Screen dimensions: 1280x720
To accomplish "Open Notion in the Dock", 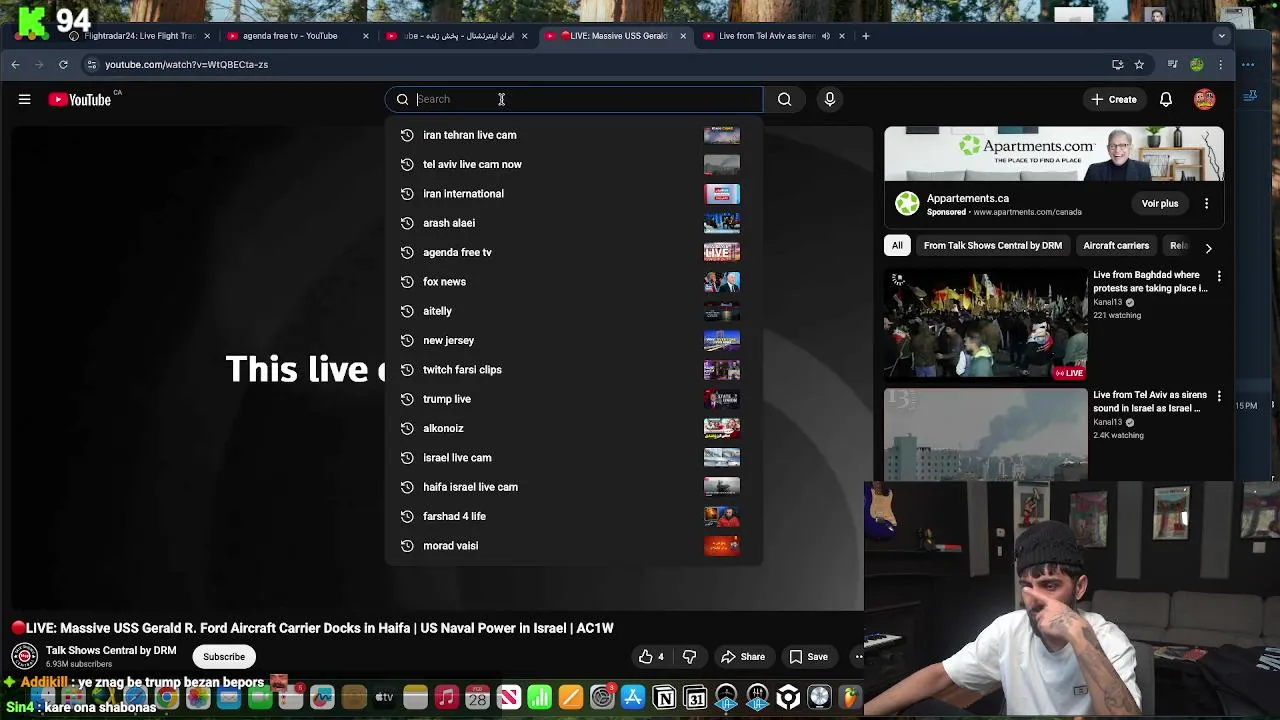I will pyautogui.click(x=665, y=697).
